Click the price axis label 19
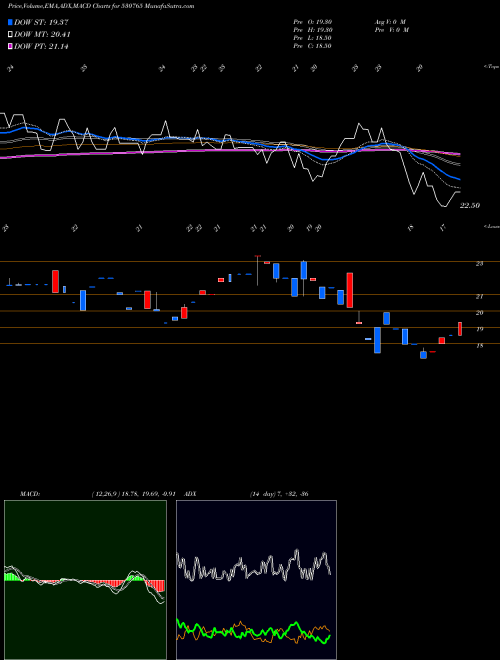 (x=479, y=329)
